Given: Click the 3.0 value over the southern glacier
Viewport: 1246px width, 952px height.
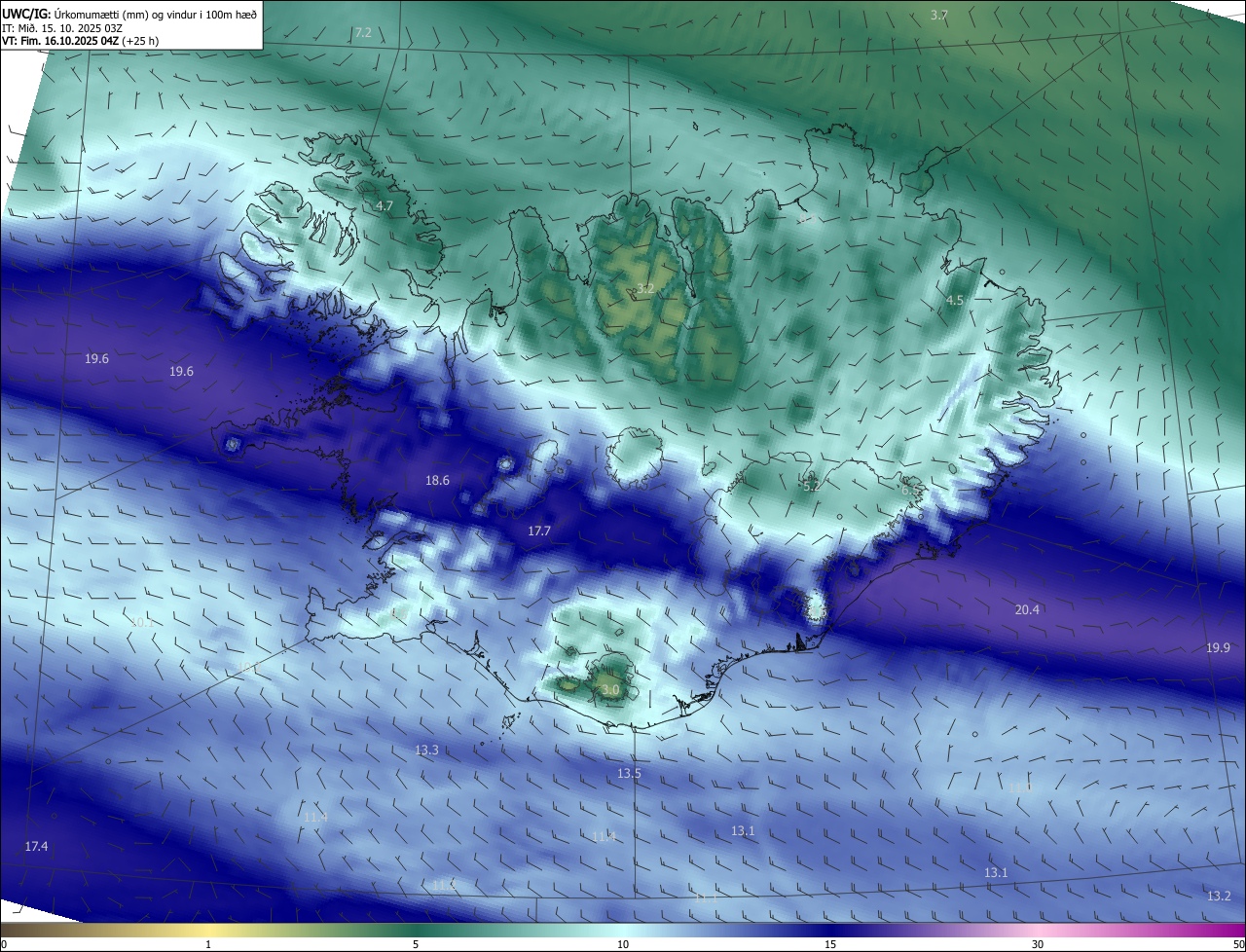Looking at the screenshot, I should [610, 689].
